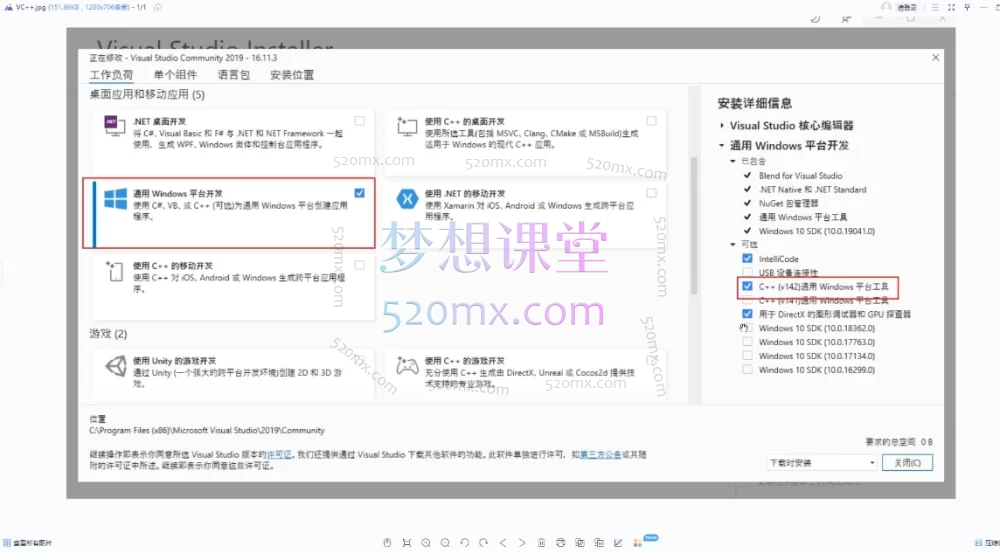
Task: Collapse 通用 Windows 平台开发 details section
Action: point(721,145)
